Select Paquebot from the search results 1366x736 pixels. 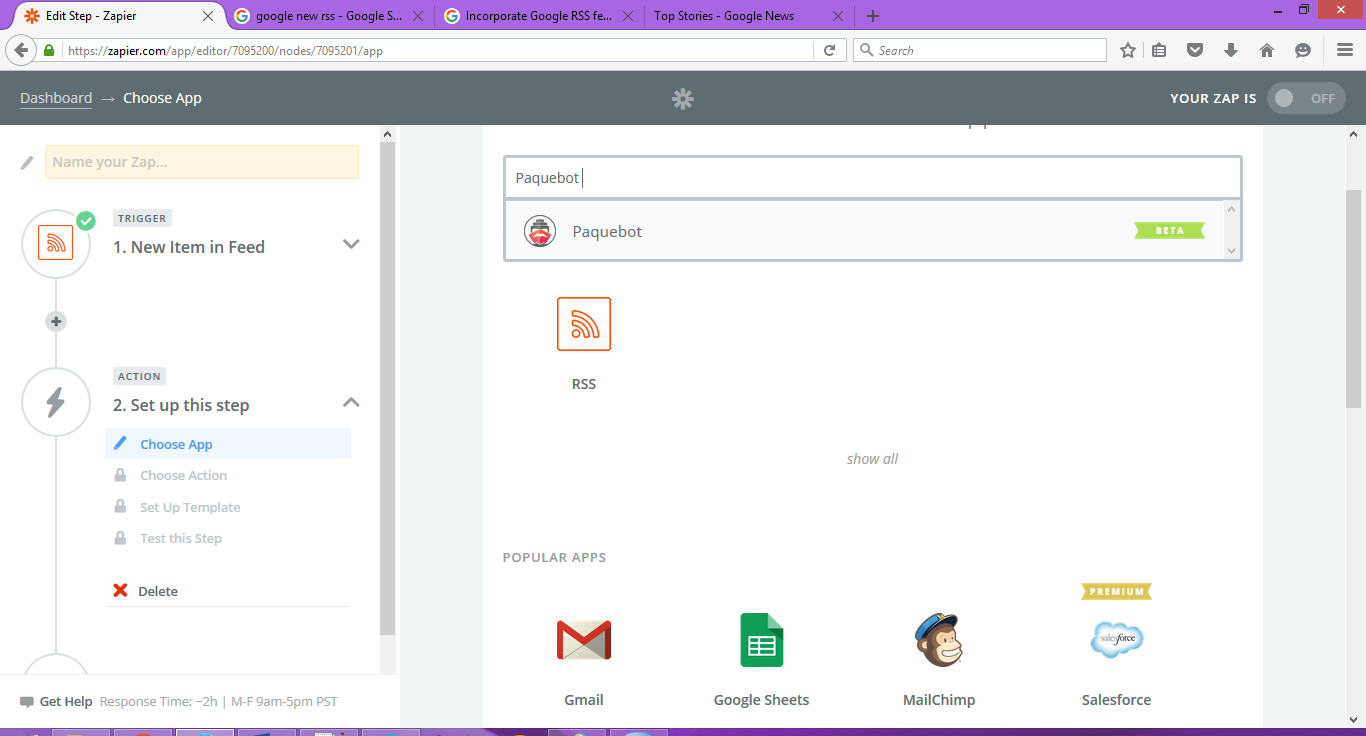(x=866, y=231)
